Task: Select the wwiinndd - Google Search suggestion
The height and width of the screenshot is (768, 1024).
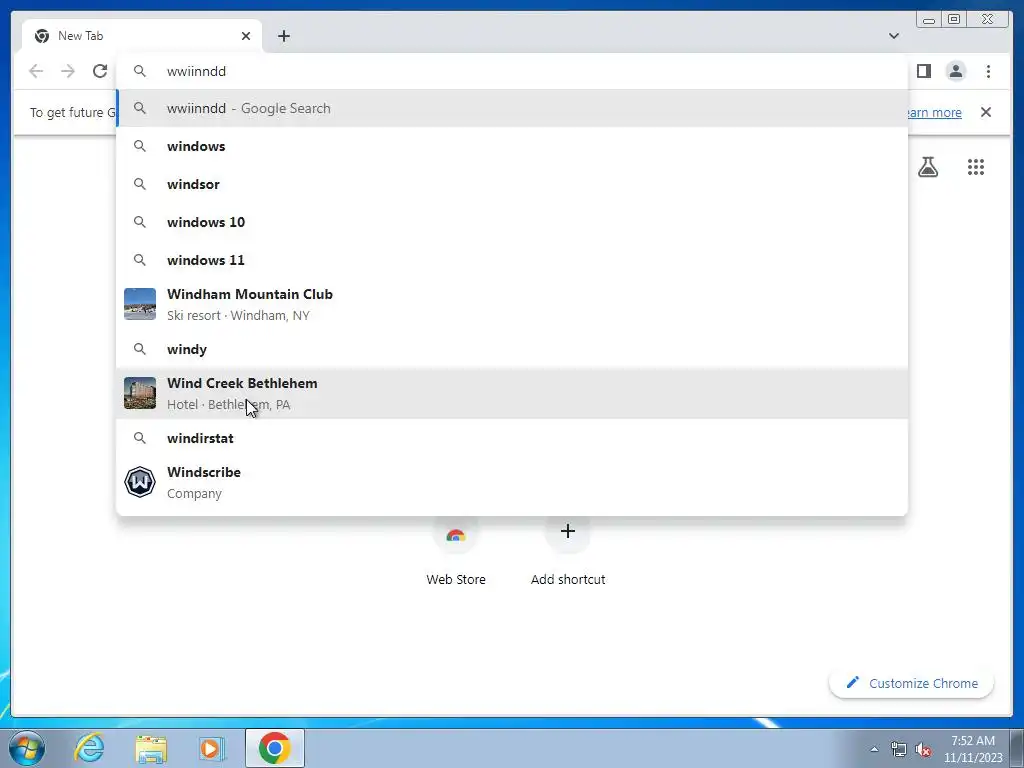Action: (512, 108)
